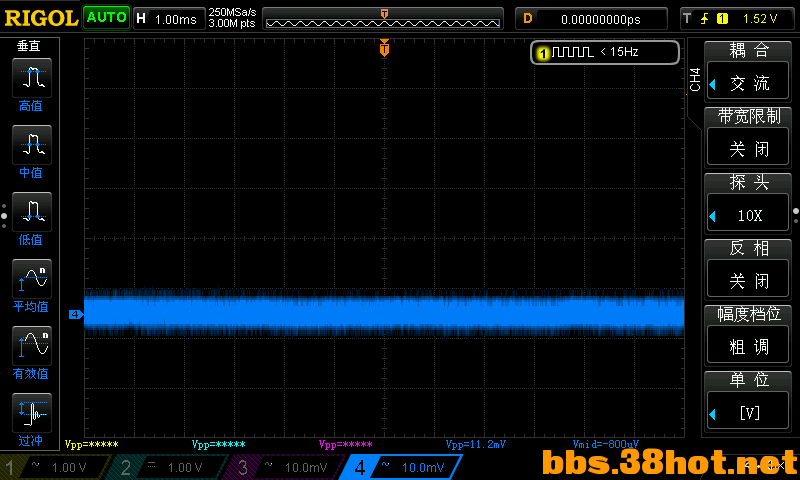Image resolution: width=800 pixels, height=480 pixels.
Task: Select the 平均值 average measurement icon
Action: click(x=32, y=279)
